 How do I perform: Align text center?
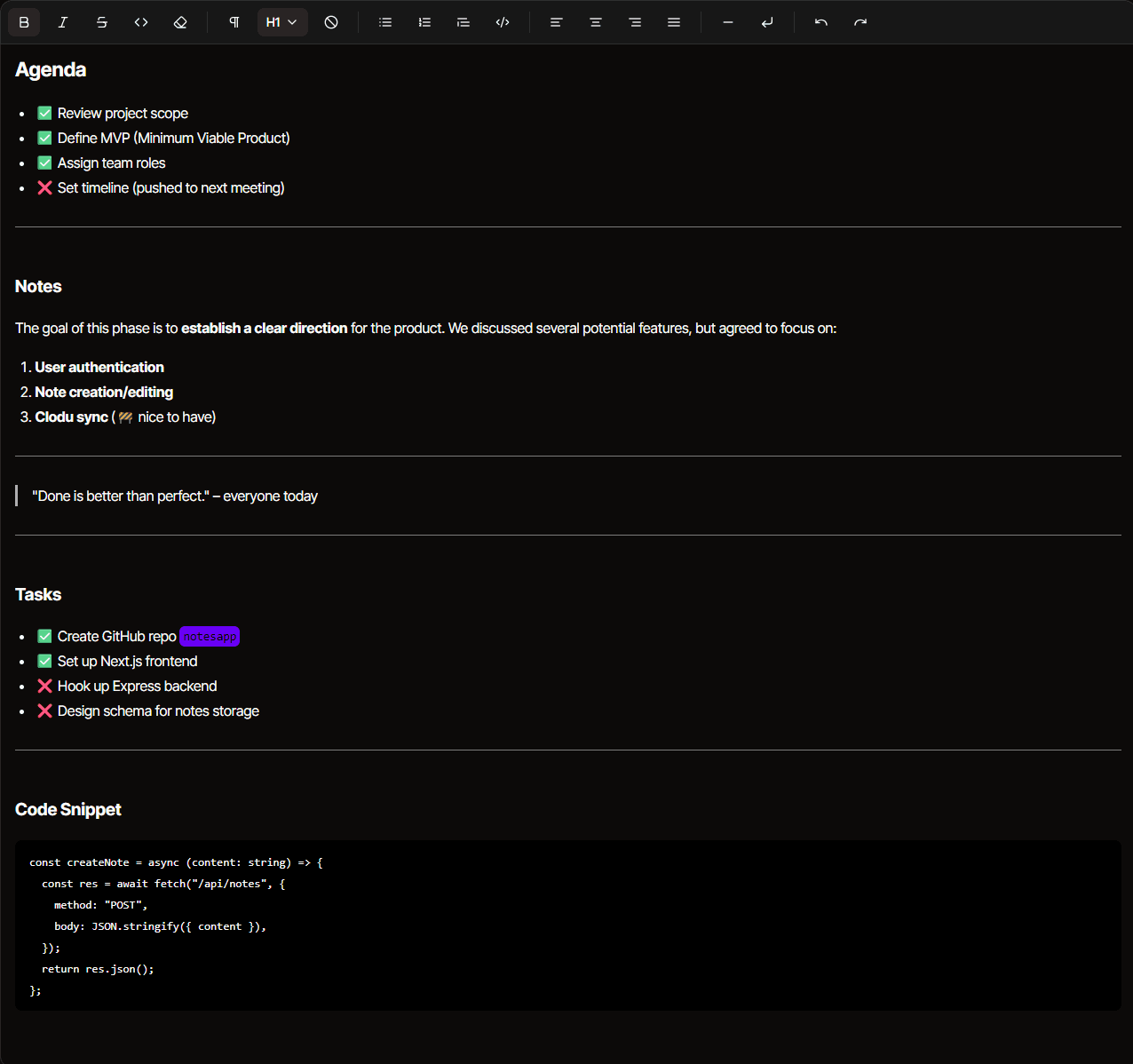pyautogui.click(x=596, y=22)
